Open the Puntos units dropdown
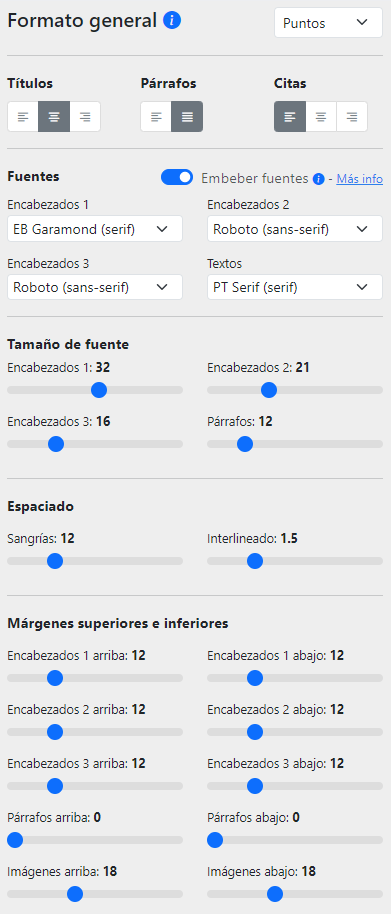Image resolution: width=391 pixels, height=914 pixels. tap(329, 23)
